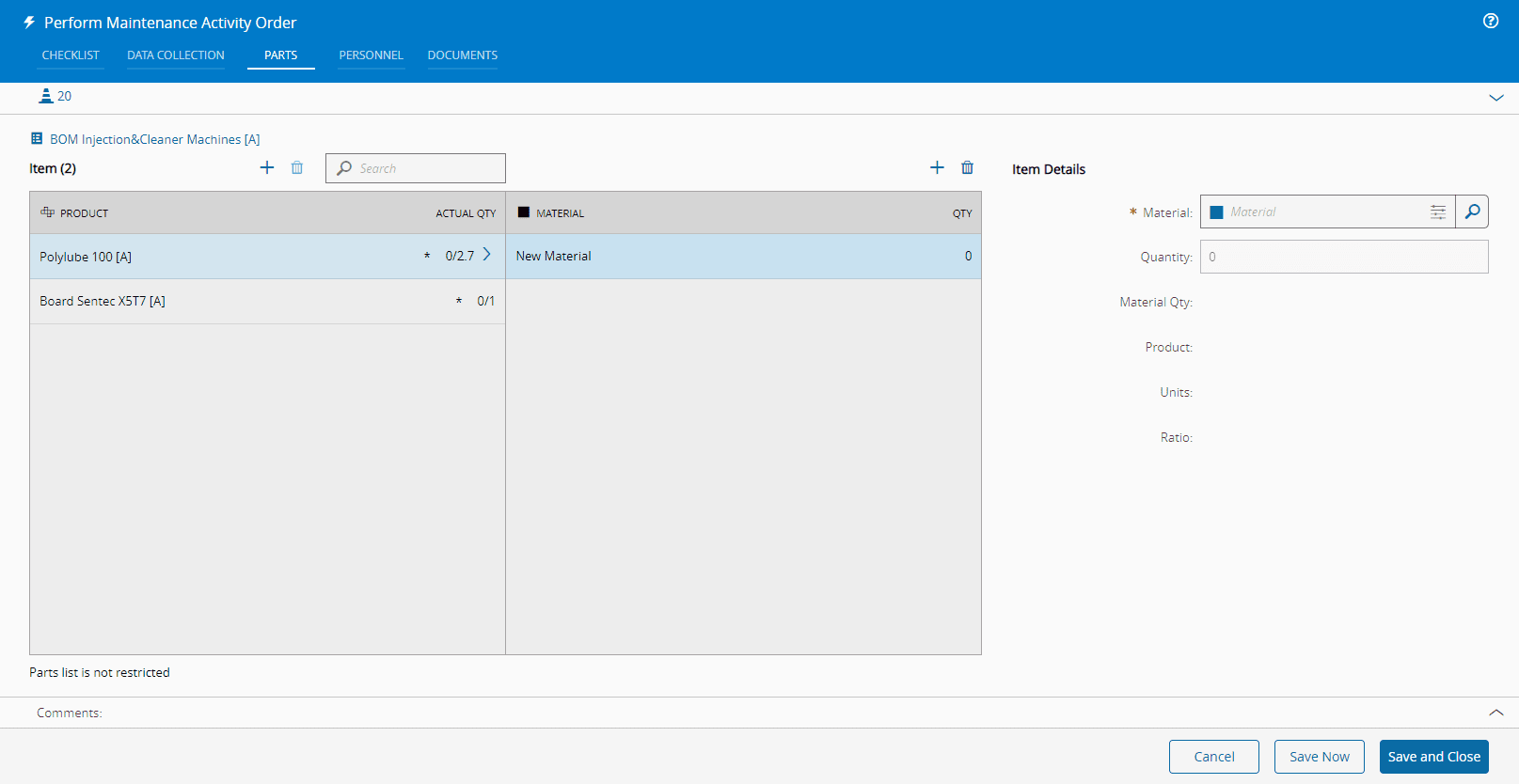Click the Material search magnifier button

tap(1472, 212)
